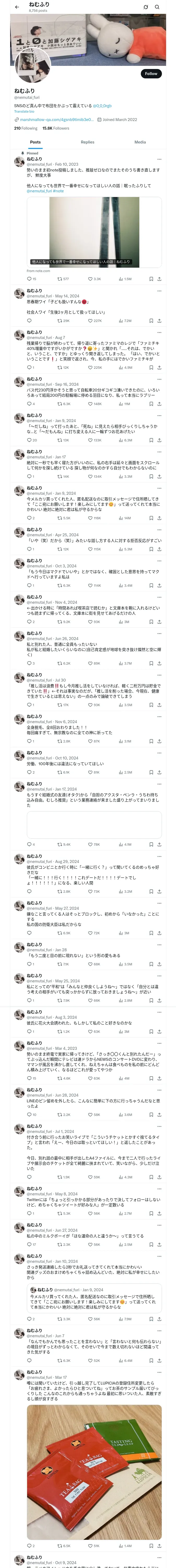The width and height of the screenshot is (176, 1568).
Task: Open the more options menu on the Sep 16, 2024 post
Action: 160,379
